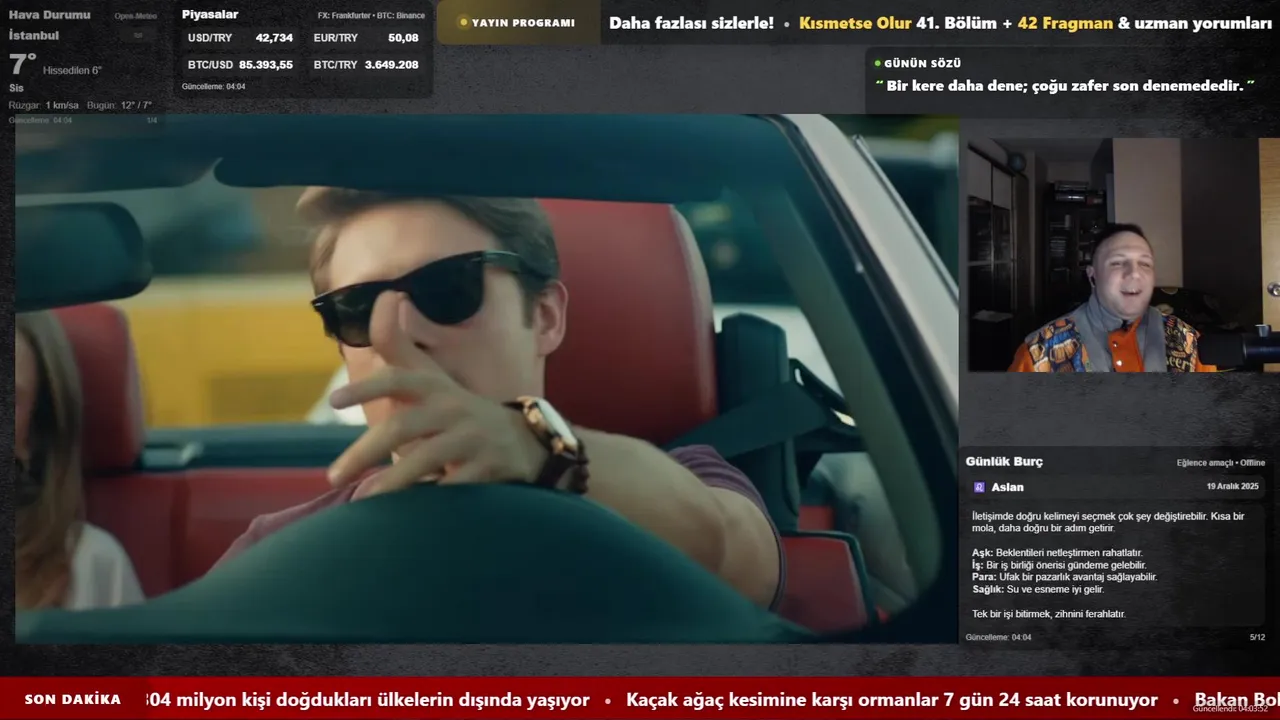Click the small fog icon beside İstanbul
Image resolution: width=1280 pixels, height=720 pixels.
click(x=138, y=35)
